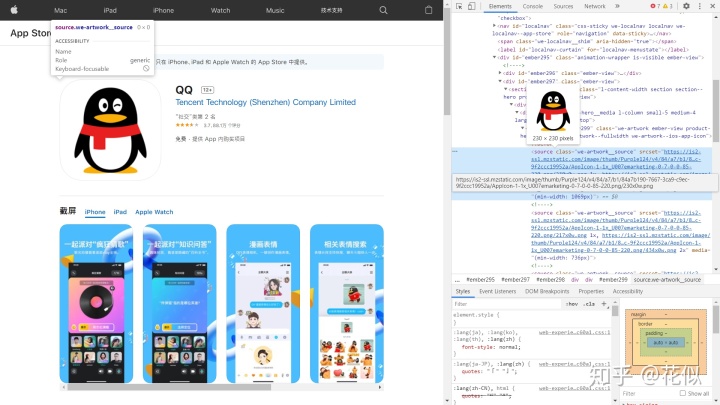This screenshot has height=405, width=720.
Task: Open the Properties sub-tab
Action: pos(591,291)
